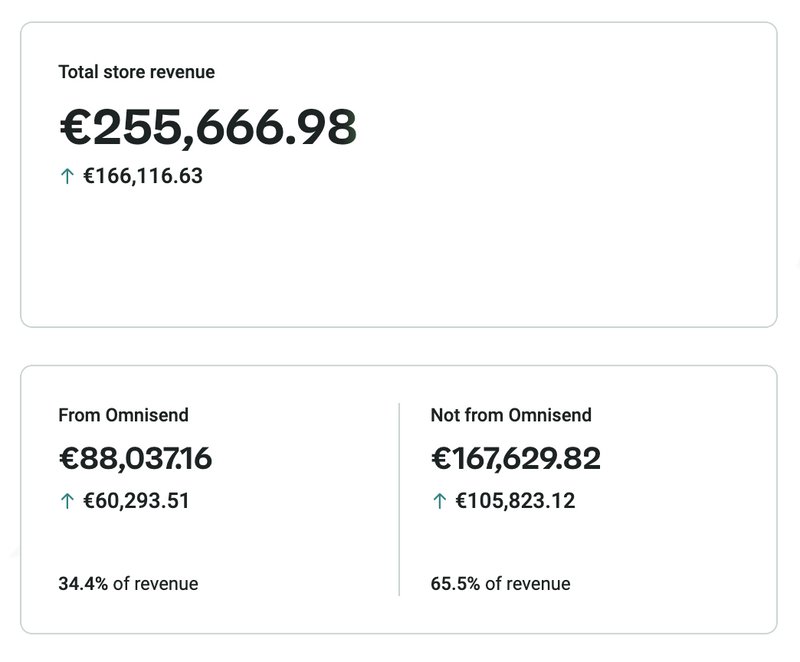The image size is (800, 662).
Task: Click the euro sign in €88,037.16
Action: tap(69, 459)
